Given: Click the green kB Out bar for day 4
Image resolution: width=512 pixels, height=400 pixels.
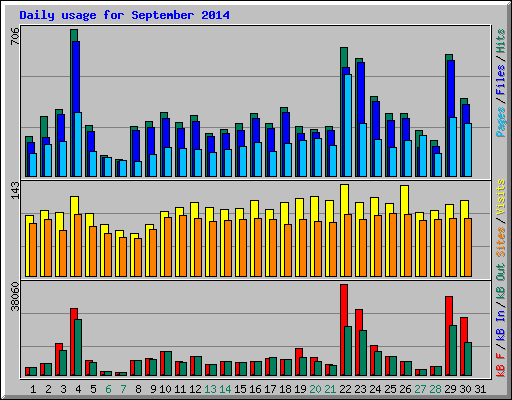Looking at the screenshot, I should point(78,347).
